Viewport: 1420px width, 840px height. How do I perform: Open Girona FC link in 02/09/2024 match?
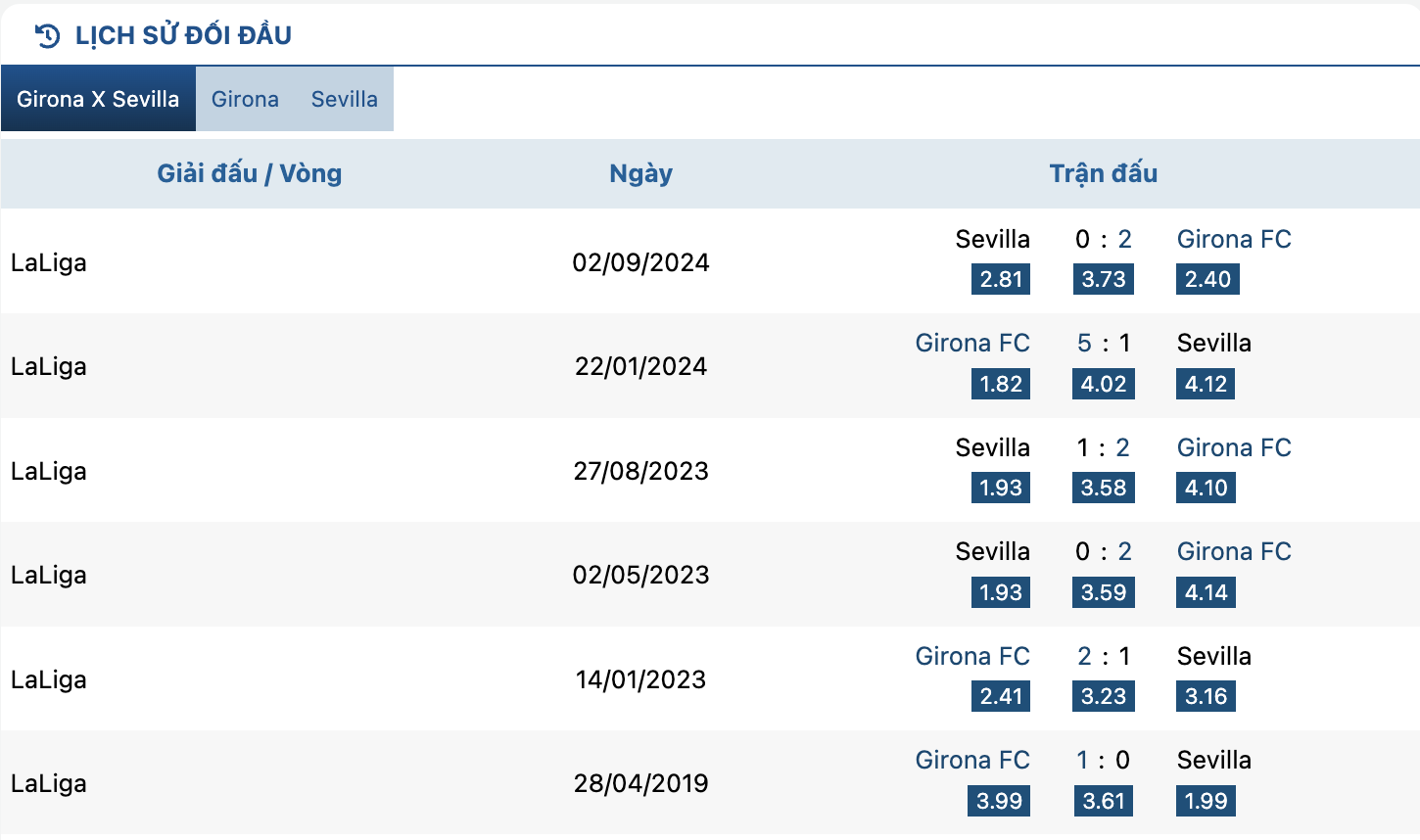point(1234,239)
